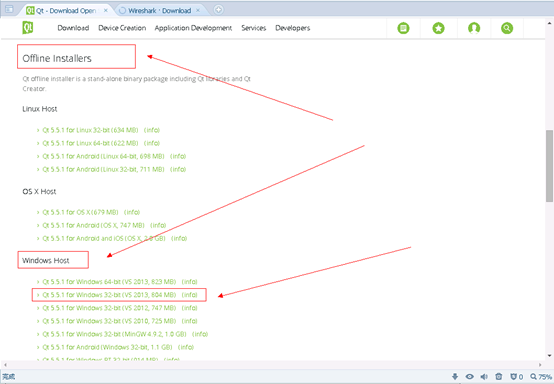Screen dimensions: 554x384
Task: Open info for Android Windows 32-bit installer
Action: [186, 347]
